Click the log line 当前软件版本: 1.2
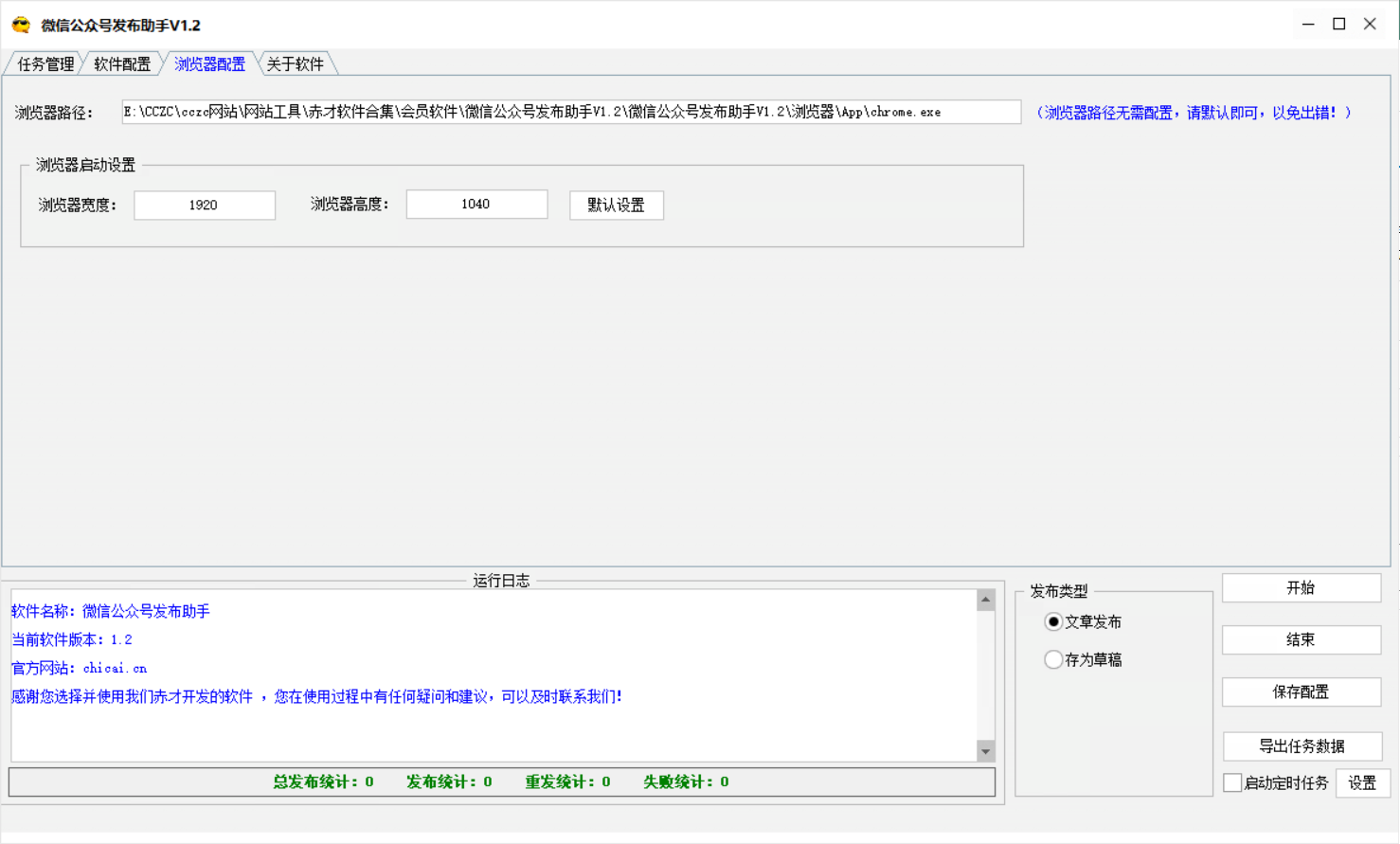 [72, 639]
